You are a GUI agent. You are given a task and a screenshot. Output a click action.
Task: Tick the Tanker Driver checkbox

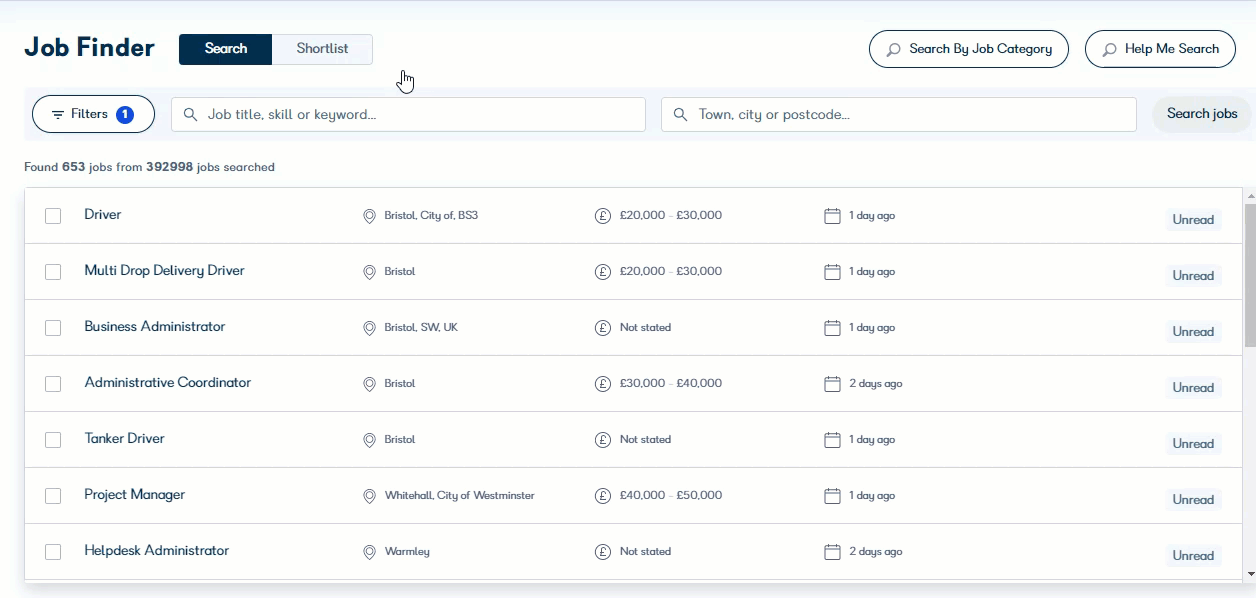53,440
